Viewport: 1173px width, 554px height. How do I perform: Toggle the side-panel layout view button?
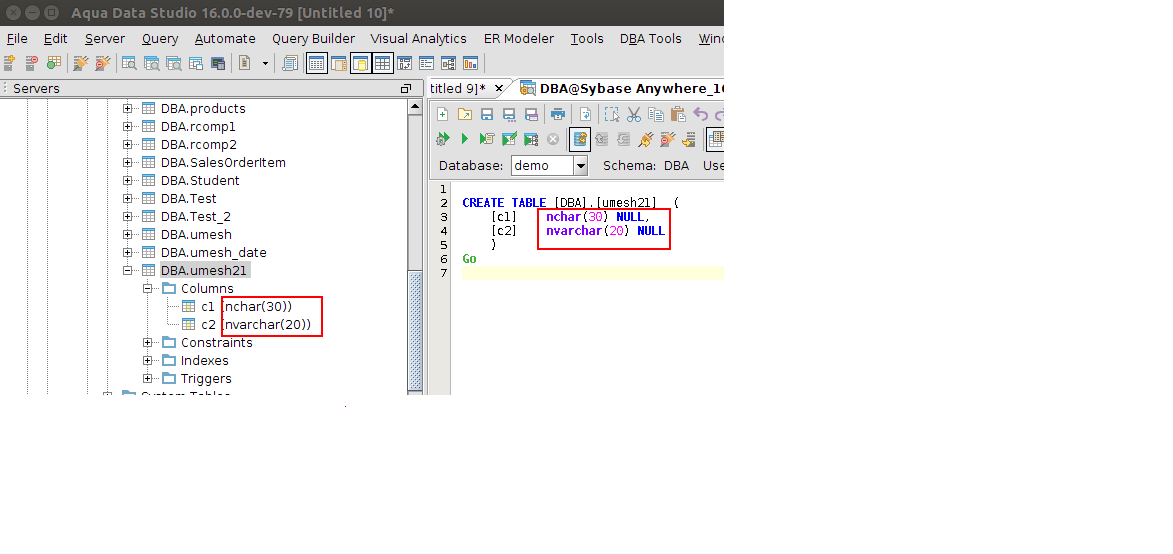click(x=338, y=63)
